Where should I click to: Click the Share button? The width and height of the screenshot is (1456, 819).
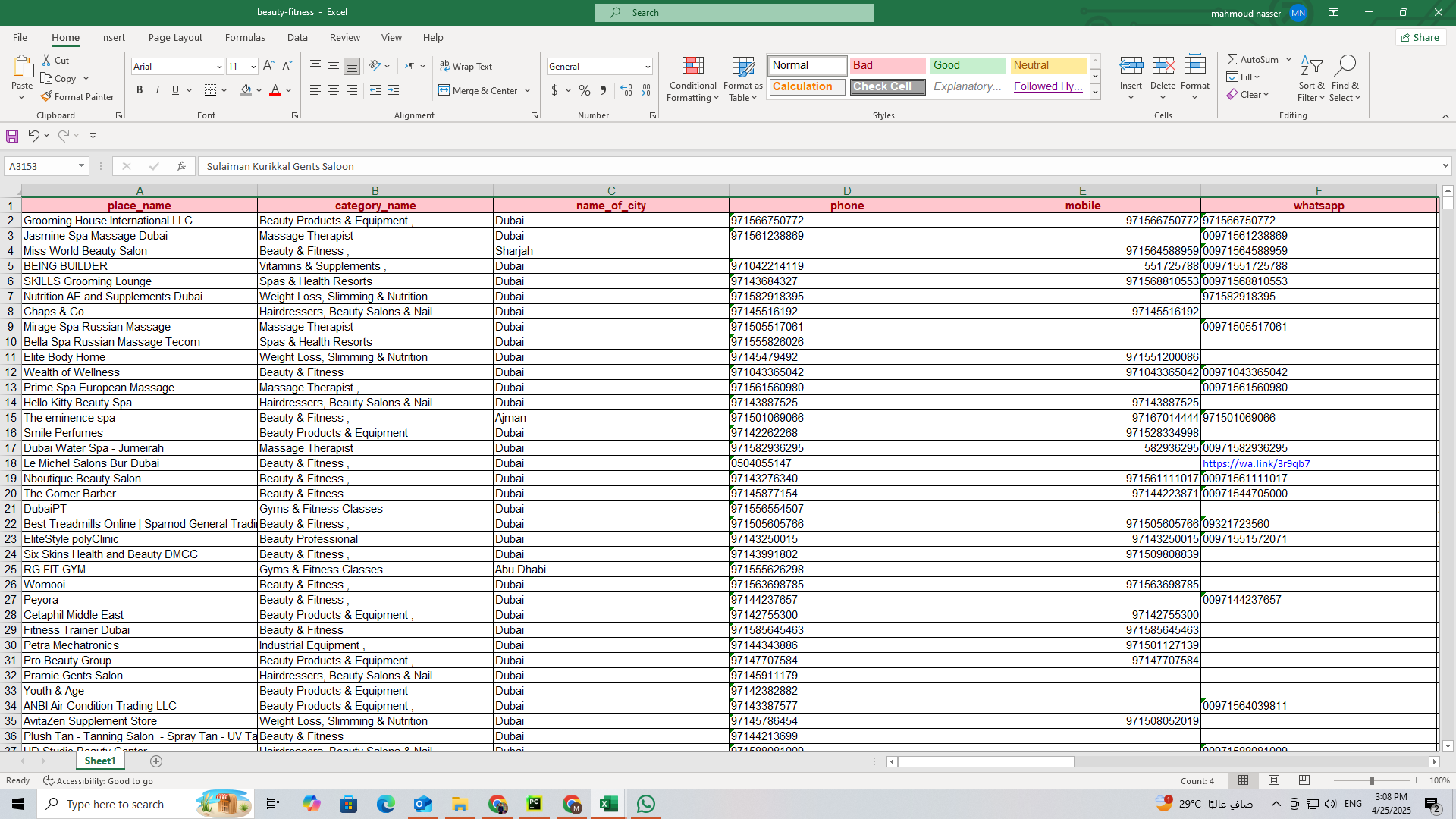(x=1420, y=37)
